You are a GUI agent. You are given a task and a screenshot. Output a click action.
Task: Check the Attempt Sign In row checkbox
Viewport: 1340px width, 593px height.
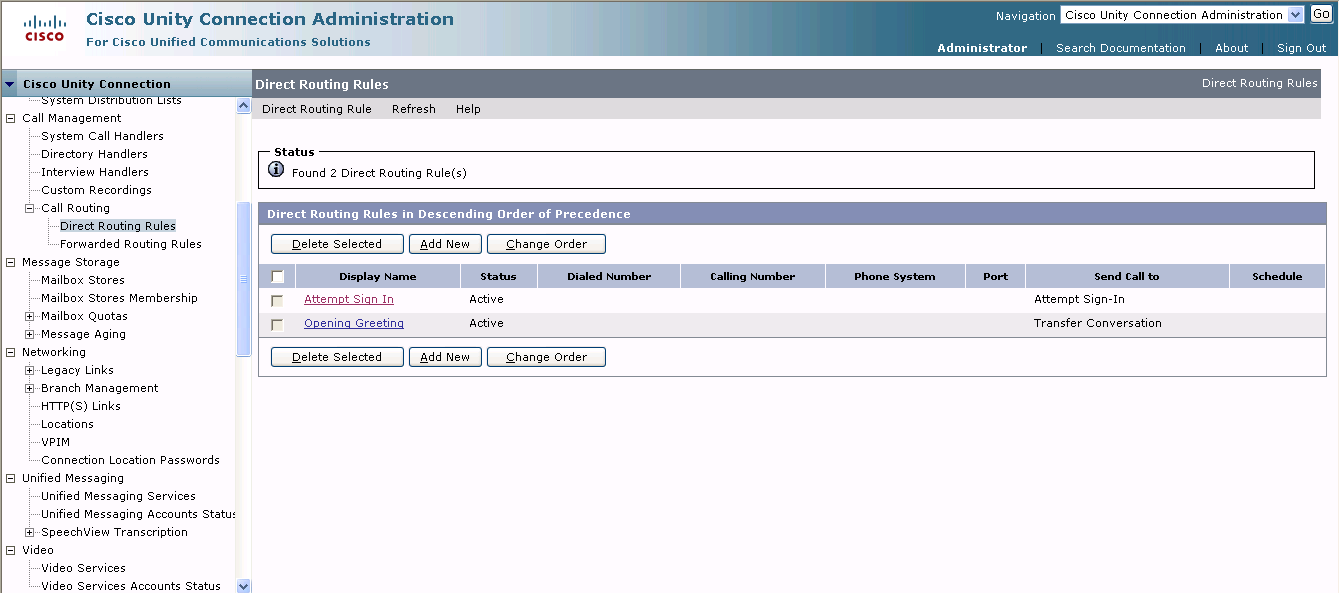pyautogui.click(x=277, y=301)
